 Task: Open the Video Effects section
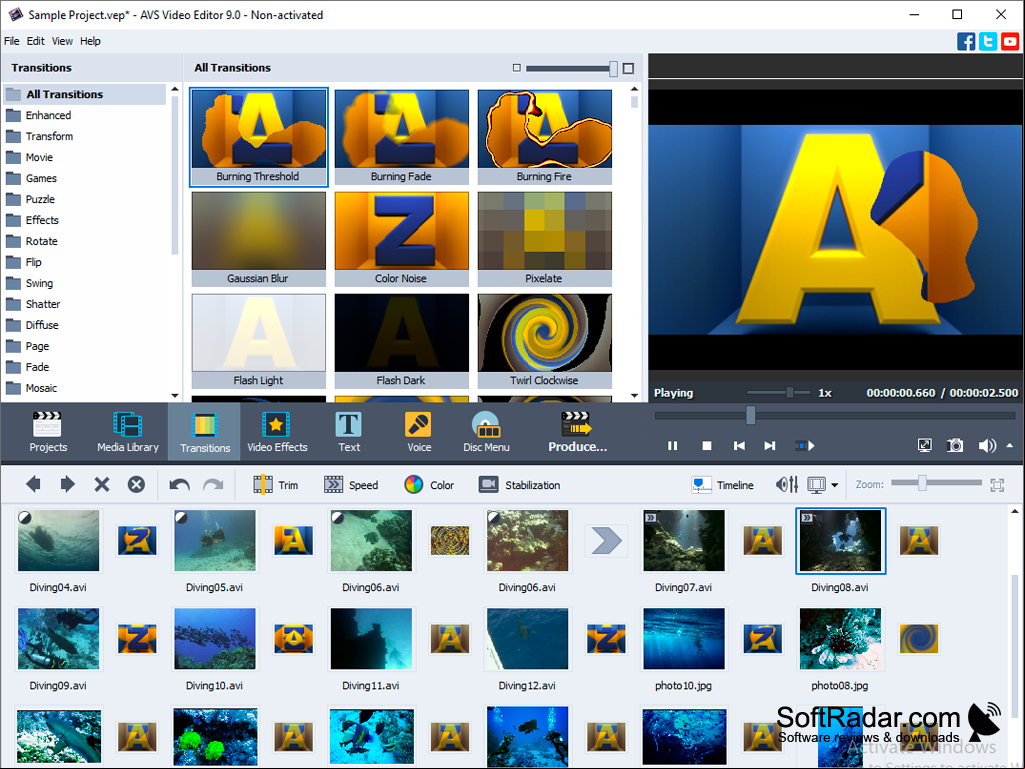click(x=277, y=432)
